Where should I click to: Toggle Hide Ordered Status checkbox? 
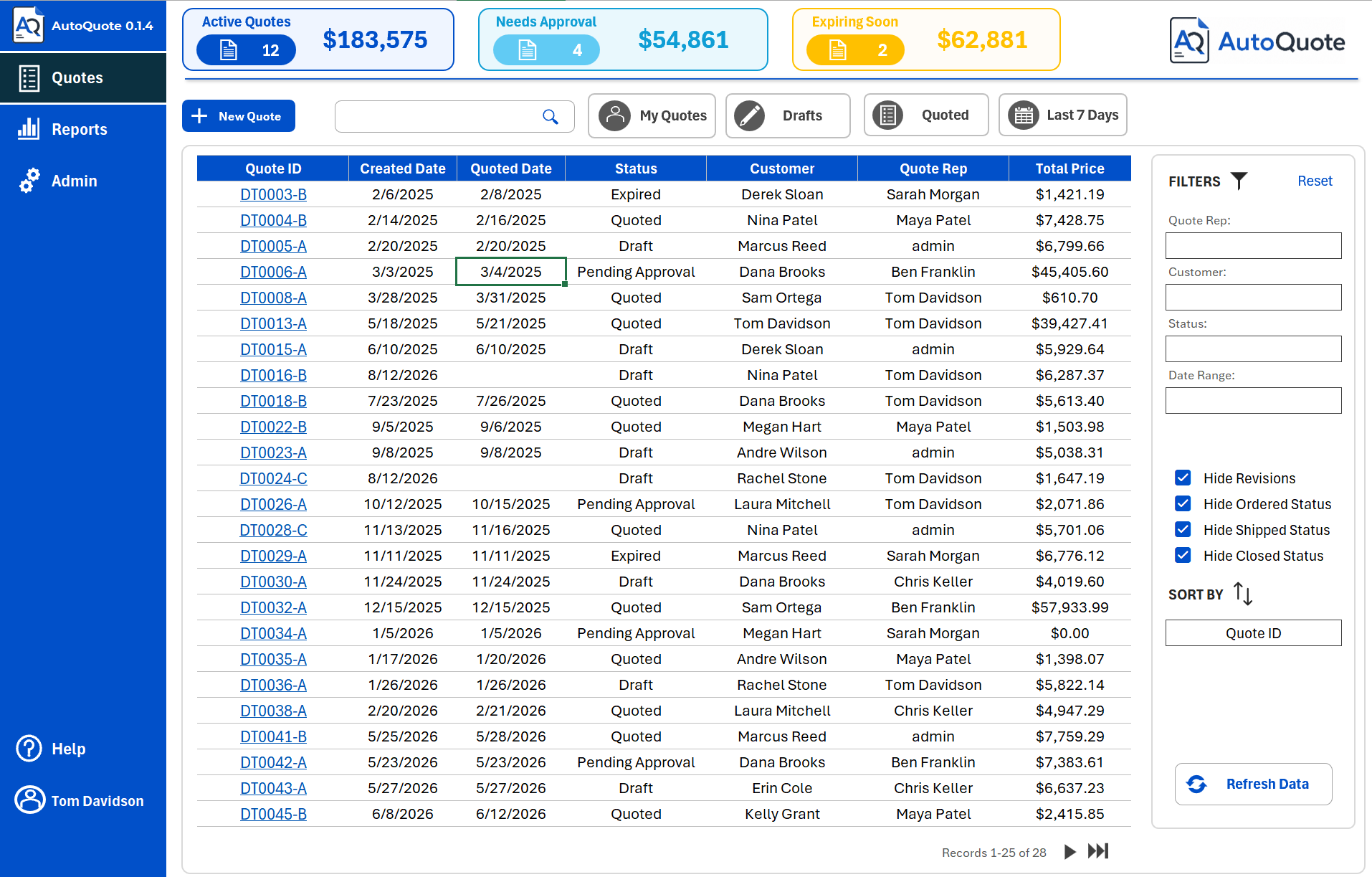[x=1183, y=503]
